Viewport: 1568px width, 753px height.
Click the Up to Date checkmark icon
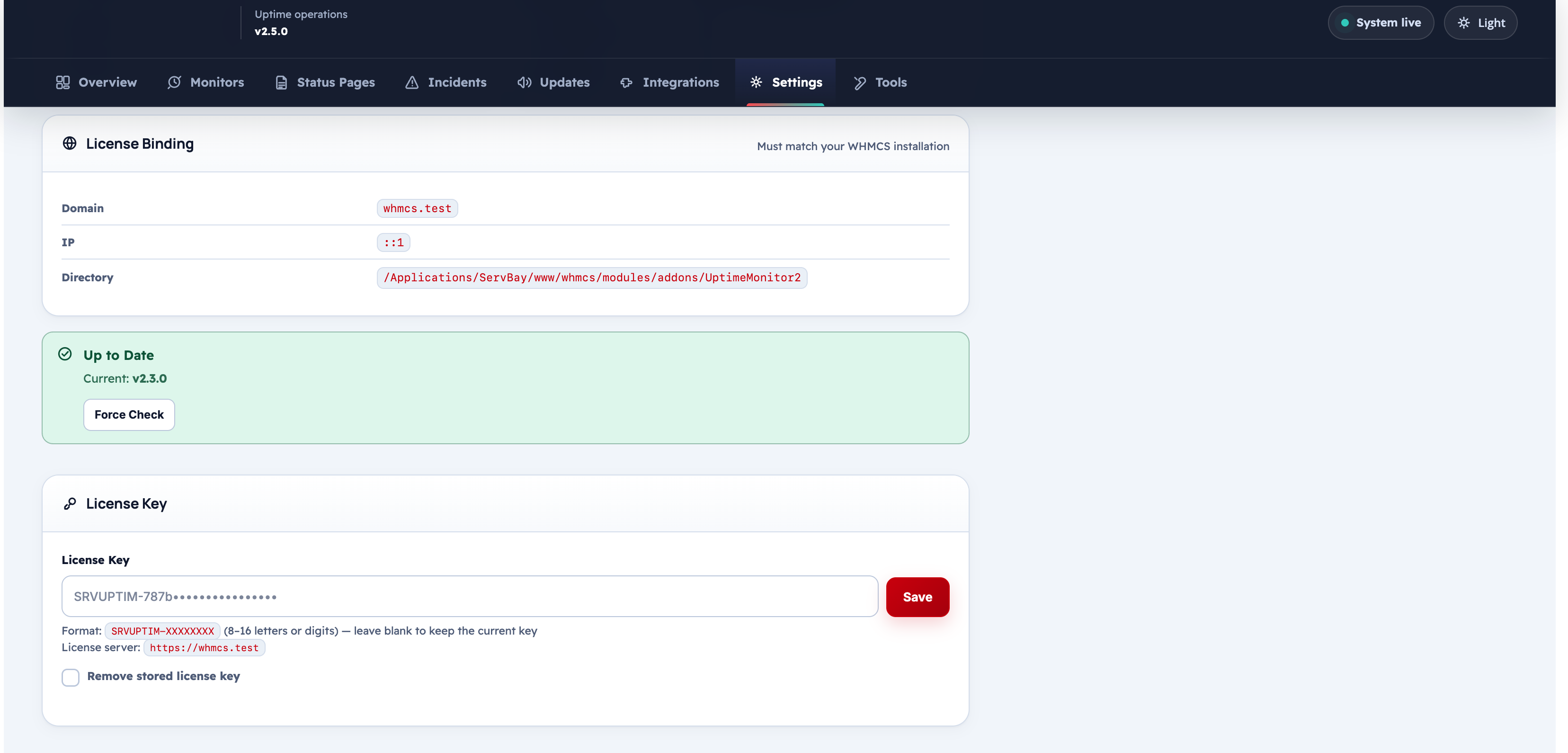click(65, 354)
